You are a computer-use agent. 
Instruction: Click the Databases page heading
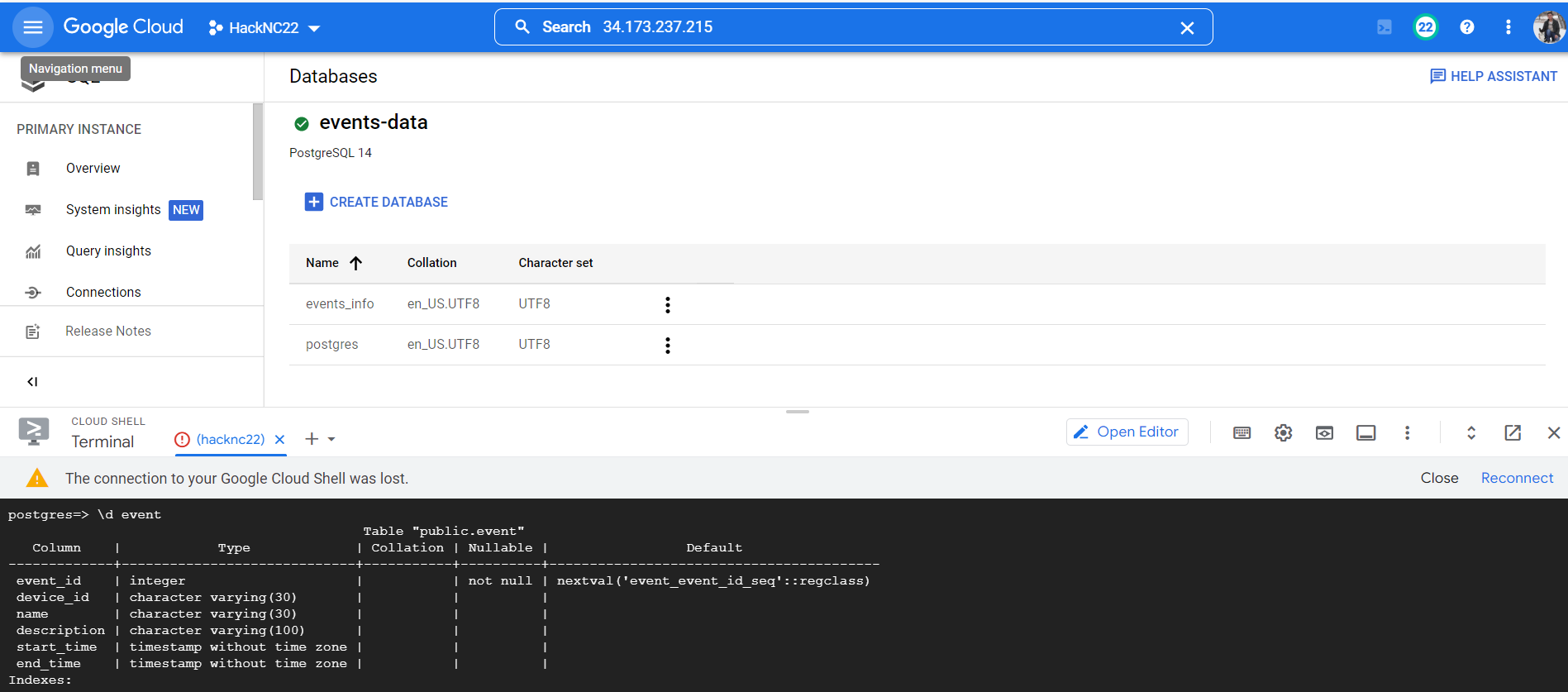[333, 76]
